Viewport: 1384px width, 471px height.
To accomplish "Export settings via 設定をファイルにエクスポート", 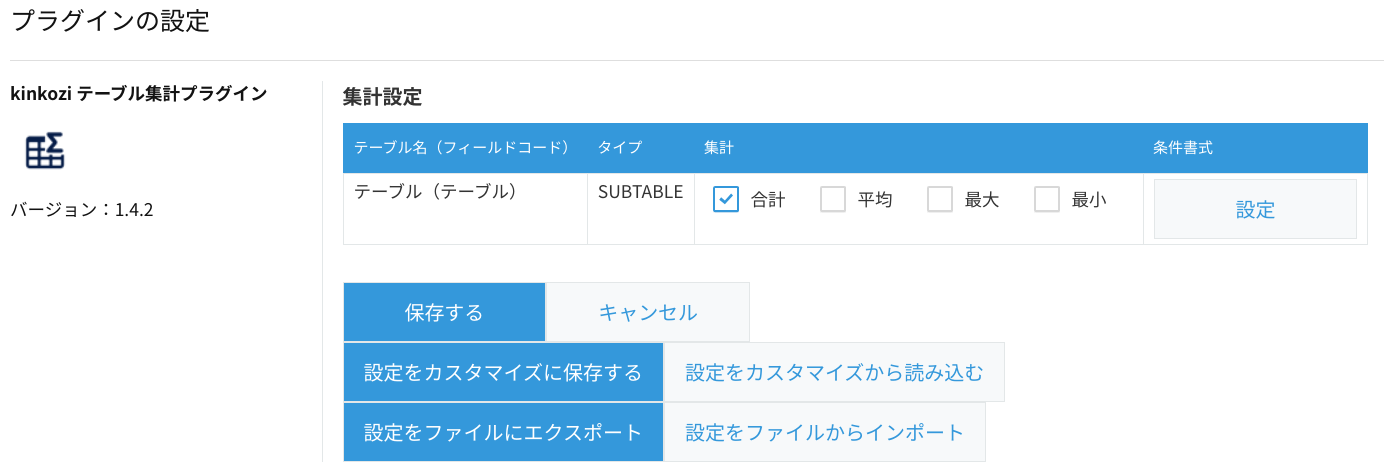I will [503, 432].
